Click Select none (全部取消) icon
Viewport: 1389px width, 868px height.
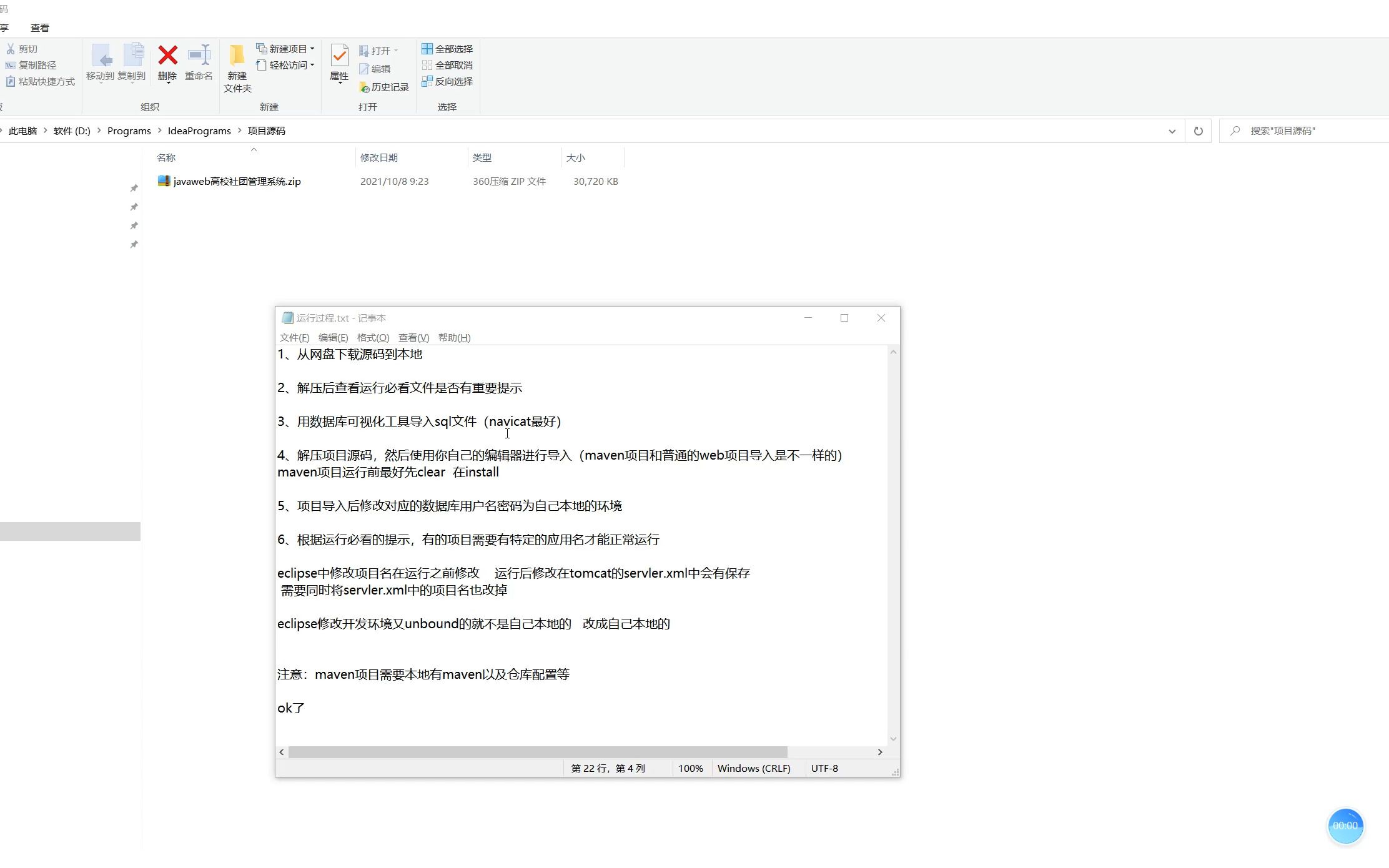427,65
